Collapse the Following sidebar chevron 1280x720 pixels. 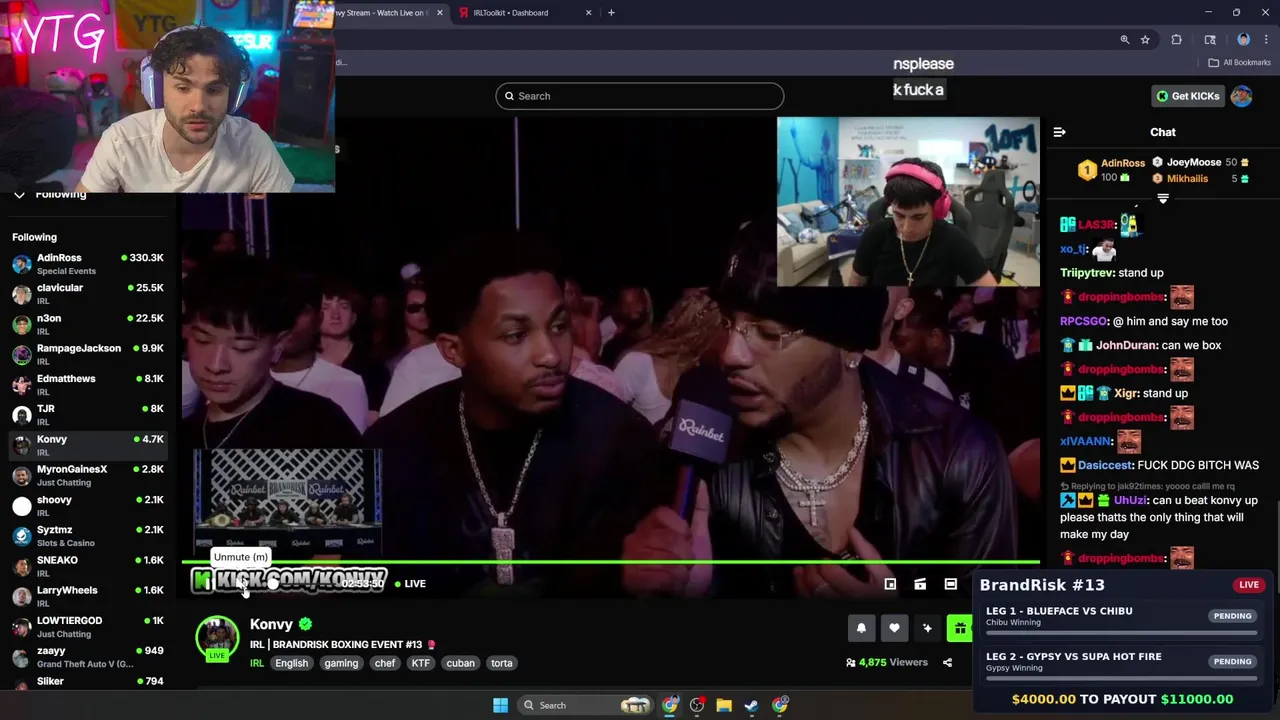[19, 194]
